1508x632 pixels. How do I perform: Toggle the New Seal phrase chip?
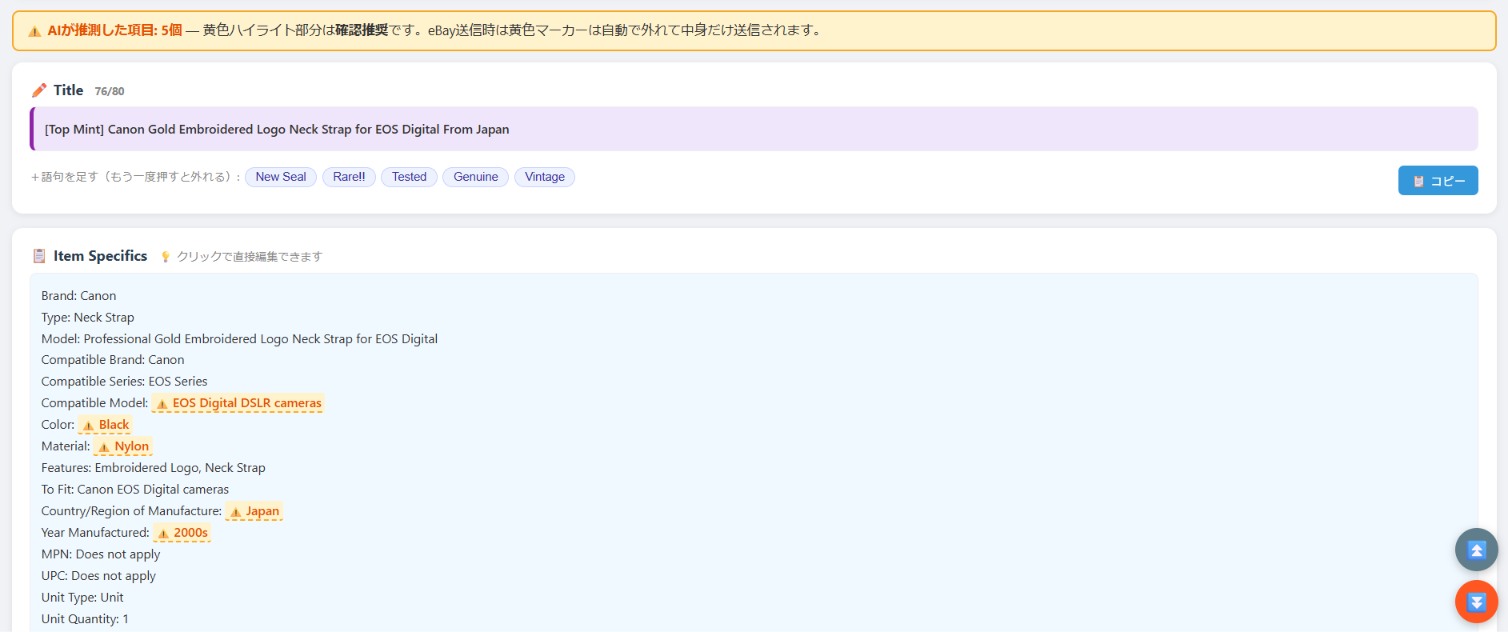click(281, 177)
